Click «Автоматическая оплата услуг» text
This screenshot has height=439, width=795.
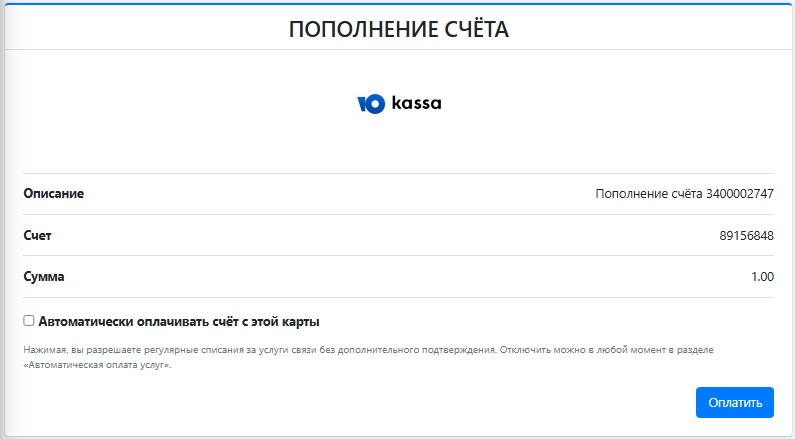coord(97,364)
